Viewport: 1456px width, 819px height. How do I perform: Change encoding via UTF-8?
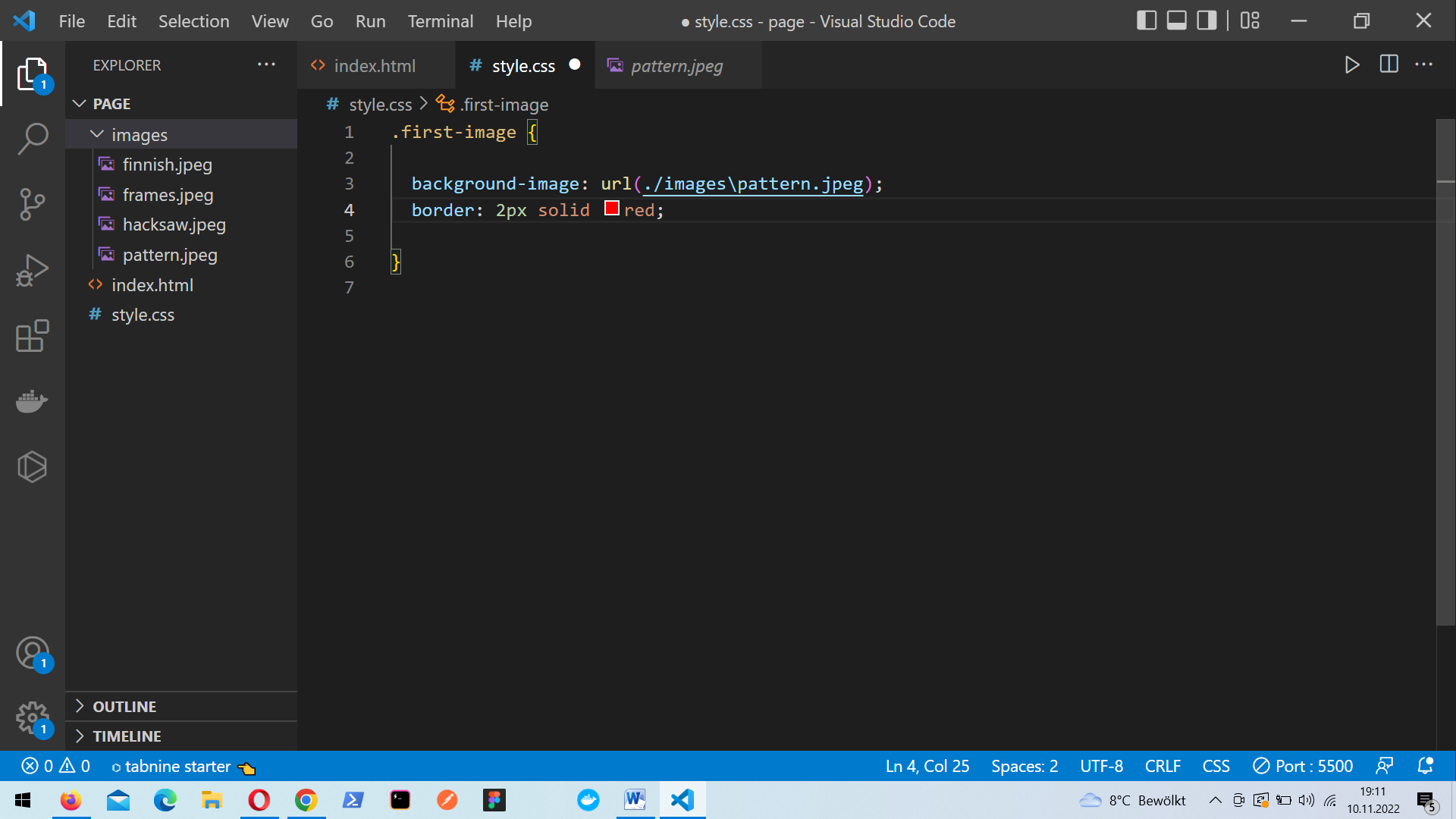click(x=1101, y=766)
